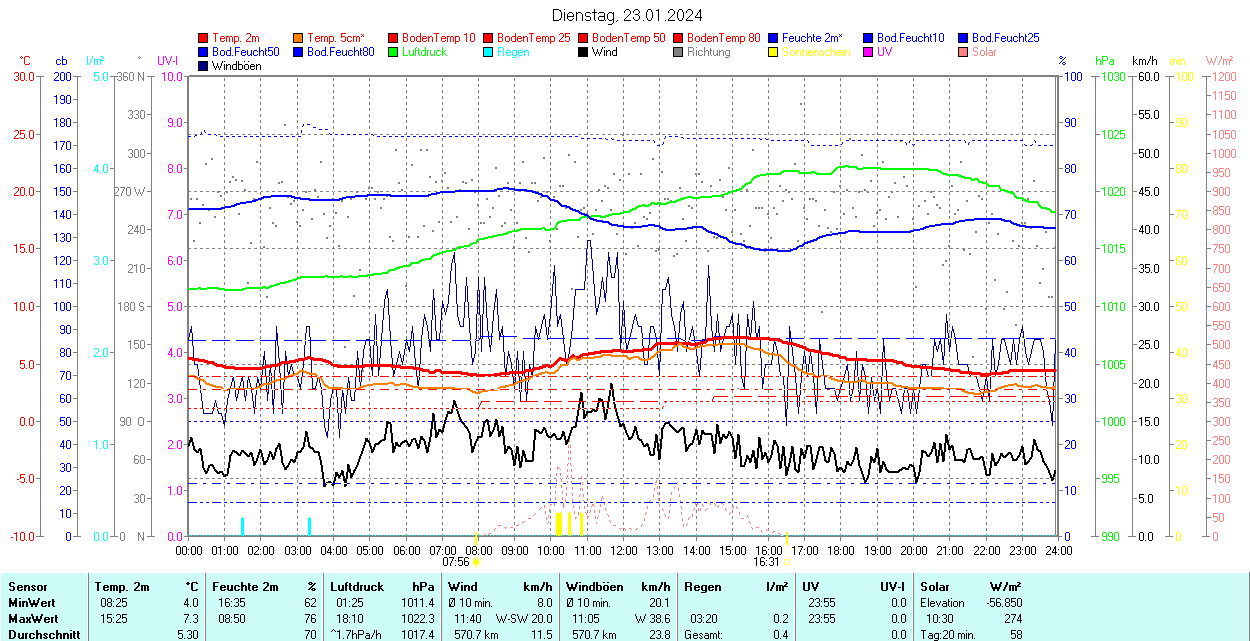The height and width of the screenshot is (641, 1250).
Task: Click the hPa axis unit label
Action: (1105, 61)
